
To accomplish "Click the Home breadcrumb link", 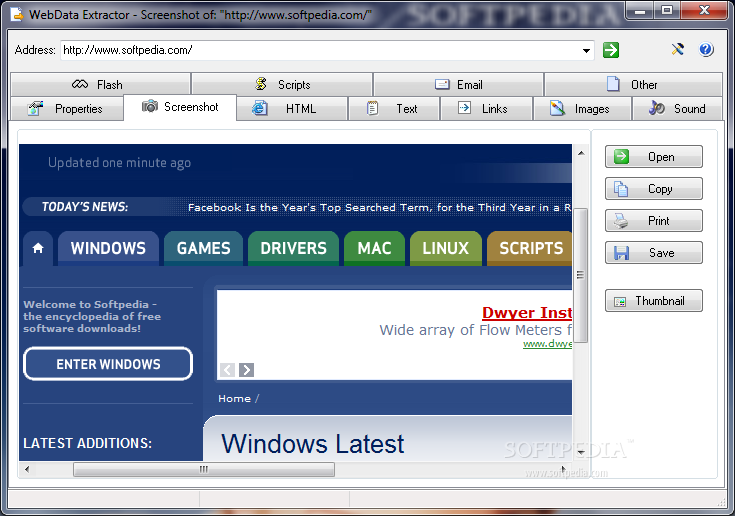I will point(234,398).
